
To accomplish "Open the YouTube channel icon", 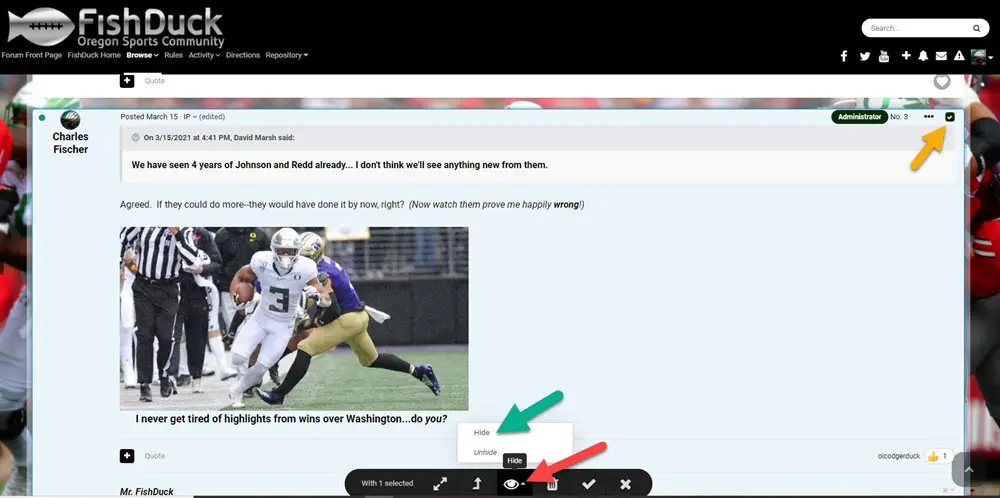I will (884, 56).
